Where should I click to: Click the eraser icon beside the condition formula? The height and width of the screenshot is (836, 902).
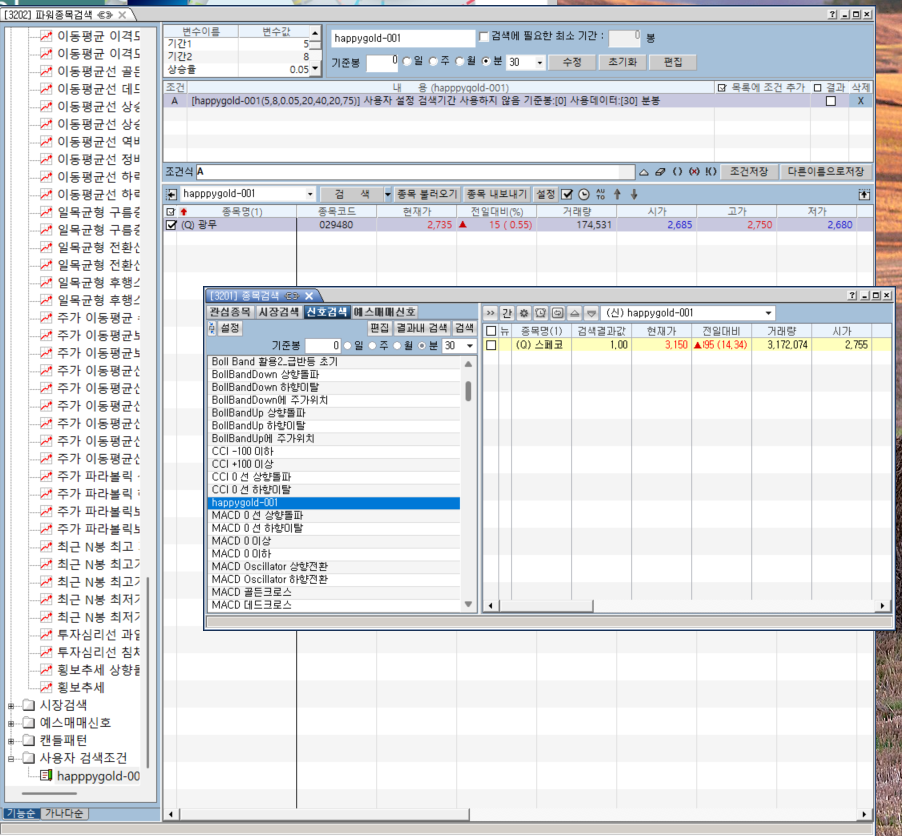coord(660,172)
